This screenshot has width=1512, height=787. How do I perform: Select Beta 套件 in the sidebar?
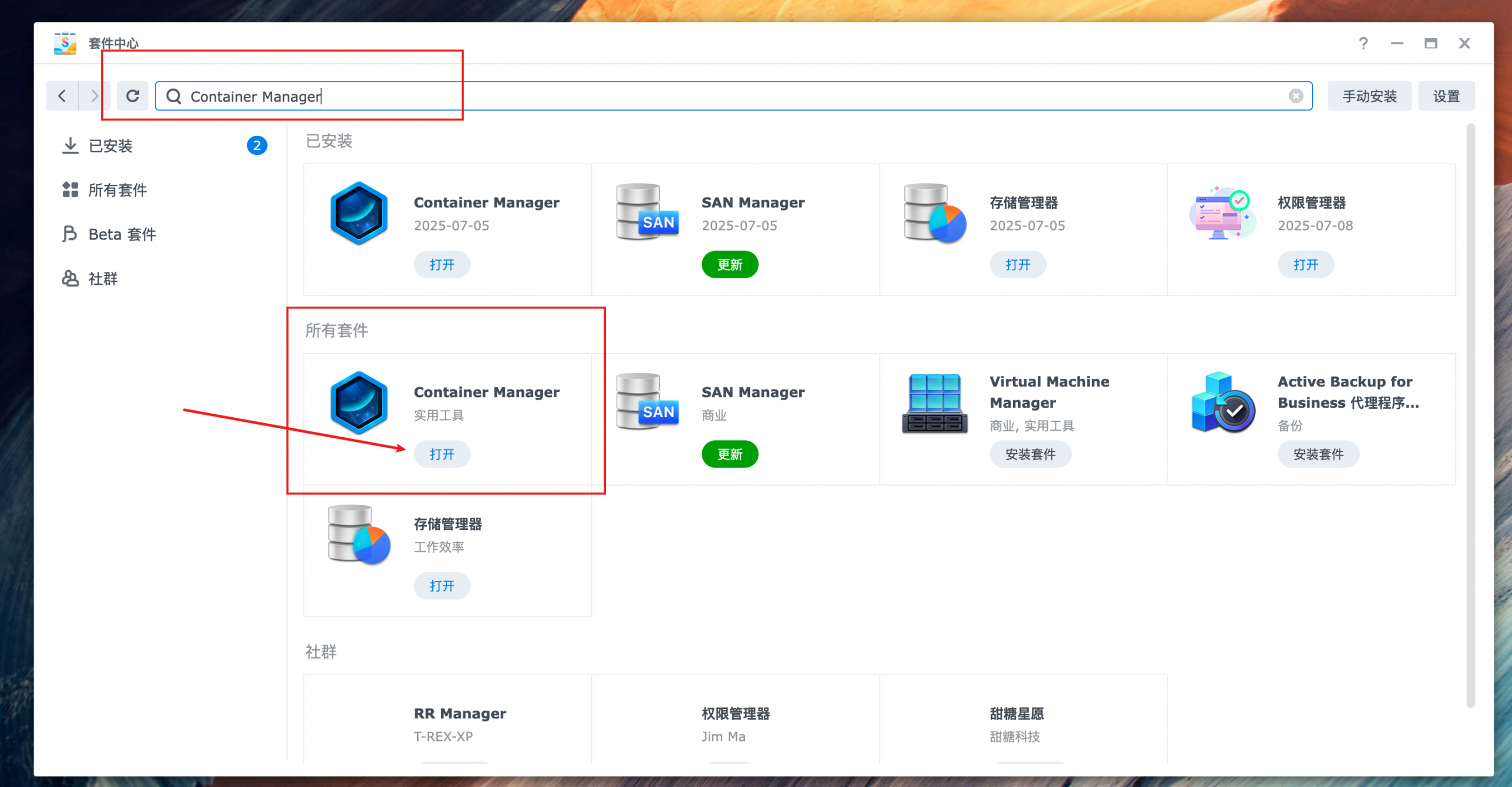tap(122, 234)
